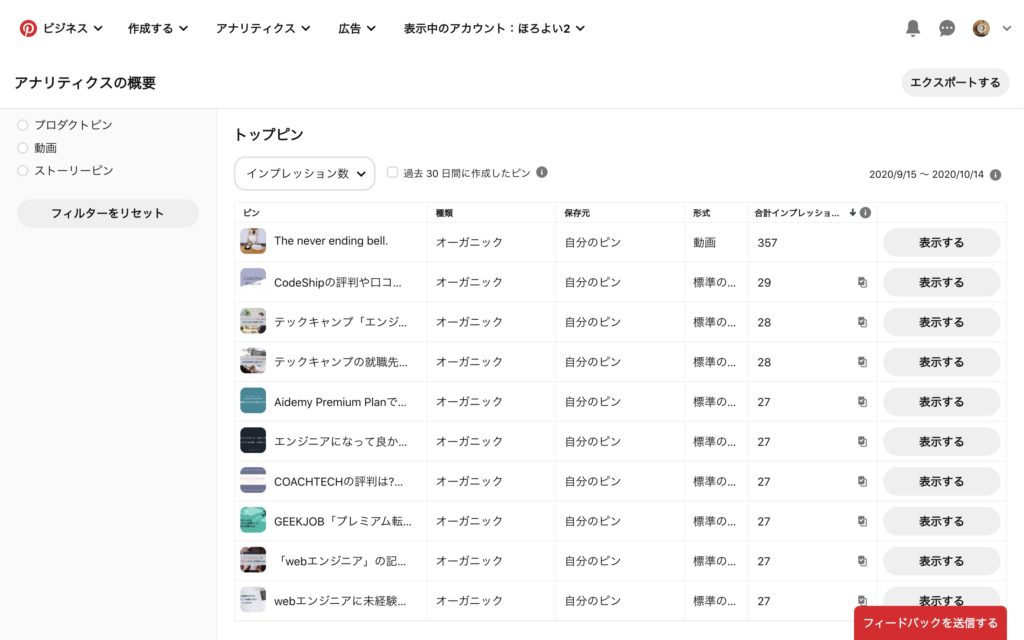Click the ピン column header
Screen dimensions: 1024x640
tap(251, 212)
